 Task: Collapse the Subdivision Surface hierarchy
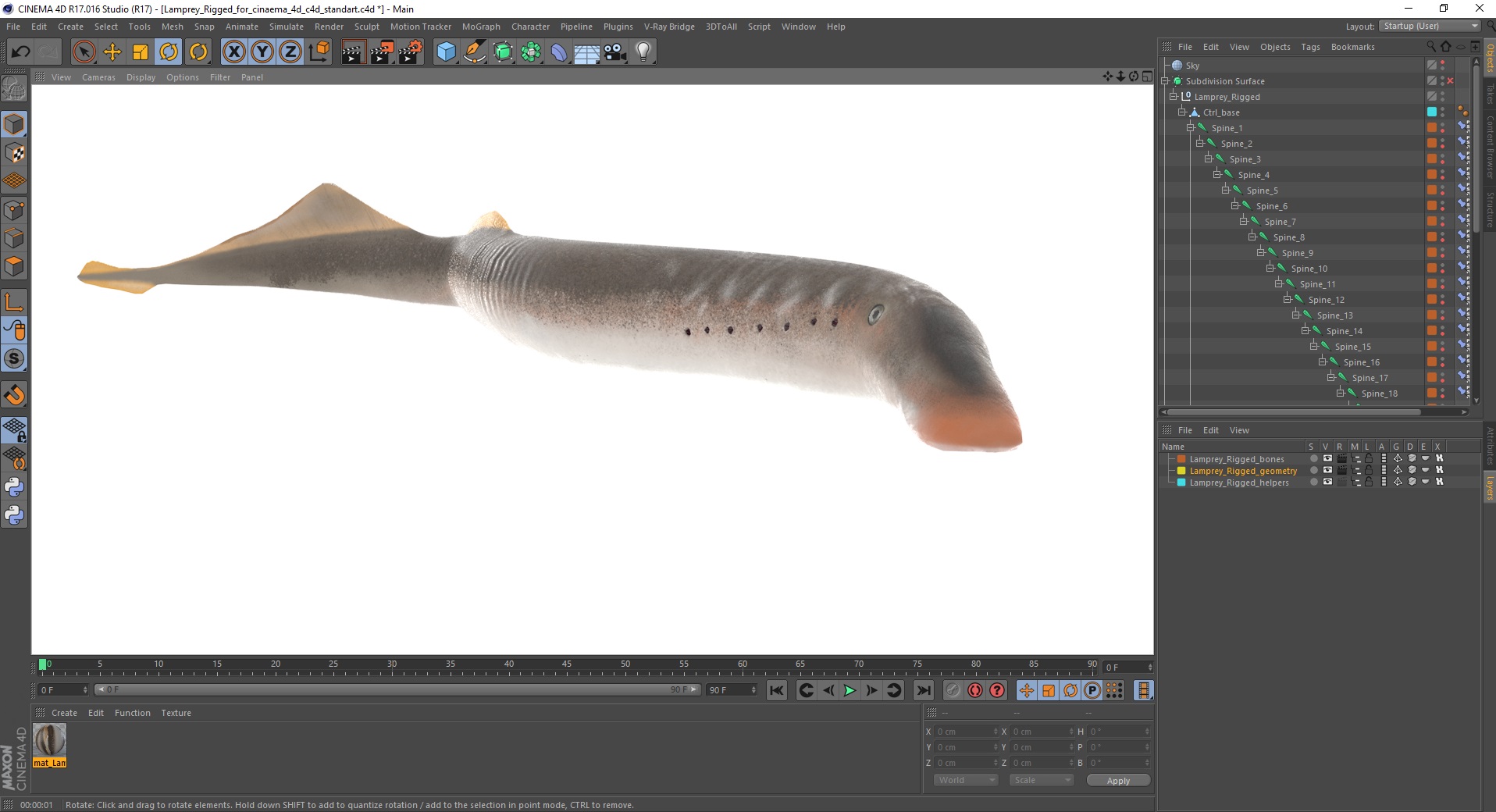pyautogui.click(x=1165, y=81)
